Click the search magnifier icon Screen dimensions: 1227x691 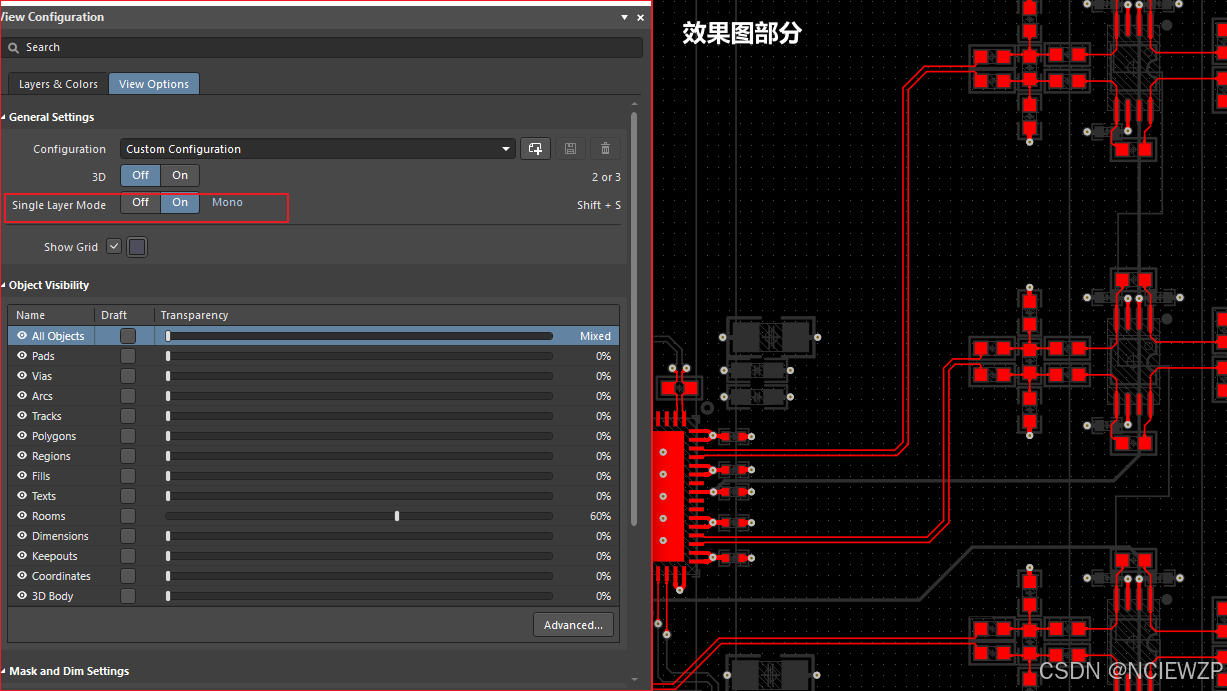tap(14, 47)
